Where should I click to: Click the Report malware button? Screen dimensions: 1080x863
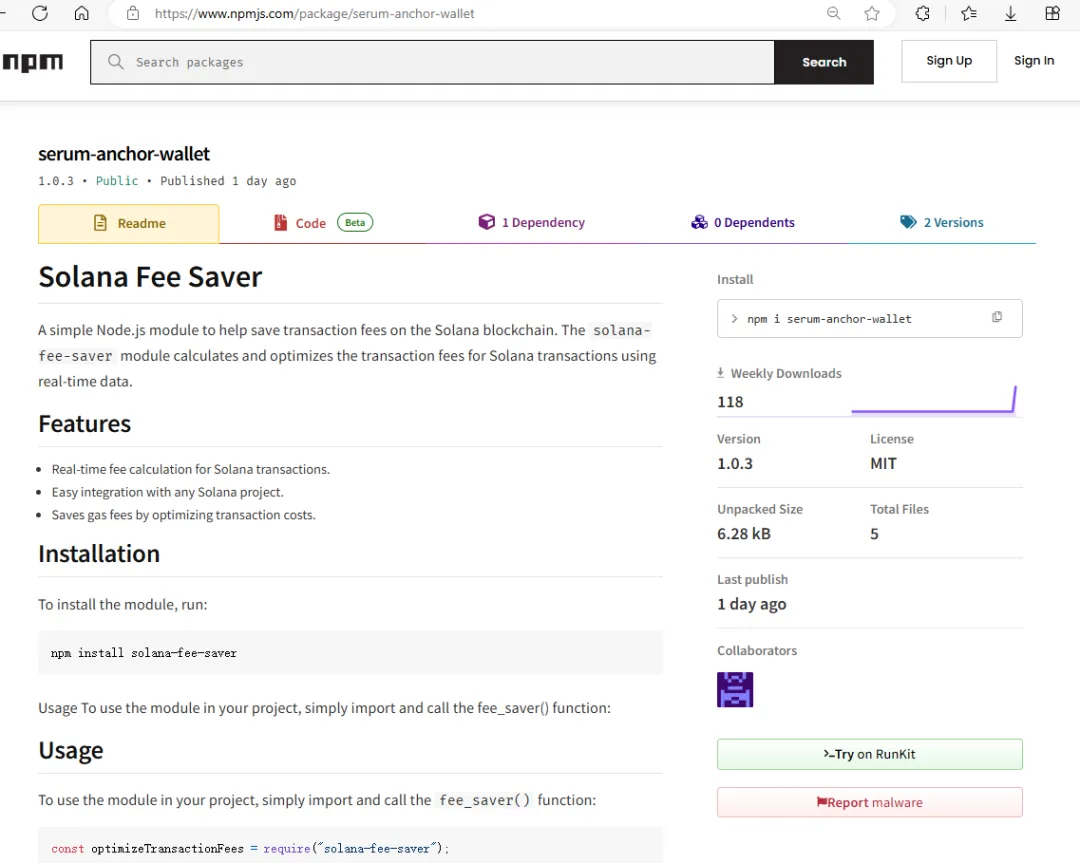[869, 802]
